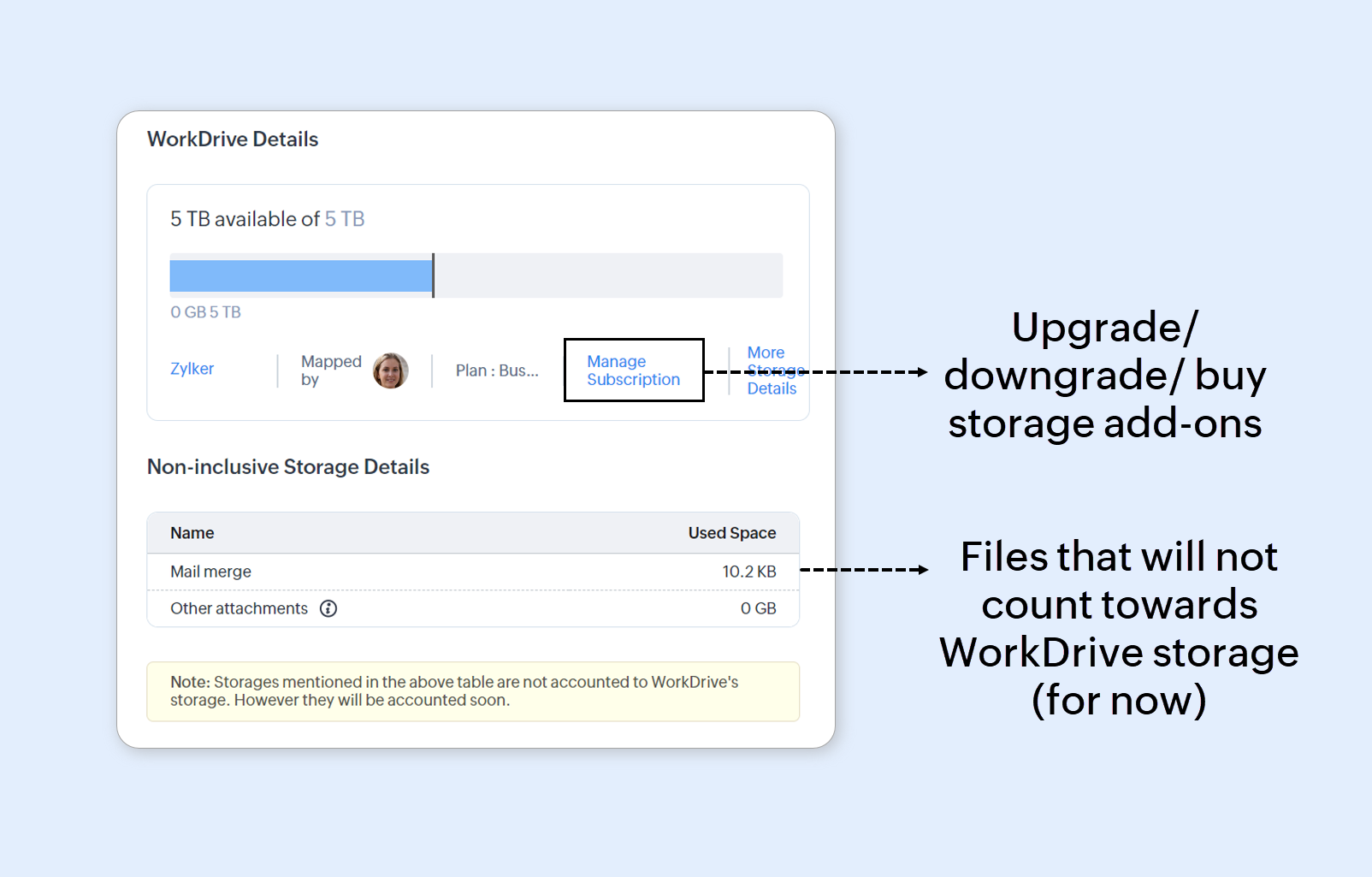Click the Used Space column header
The height and width of the screenshot is (877, 1372).
click(x=731, y=533)
